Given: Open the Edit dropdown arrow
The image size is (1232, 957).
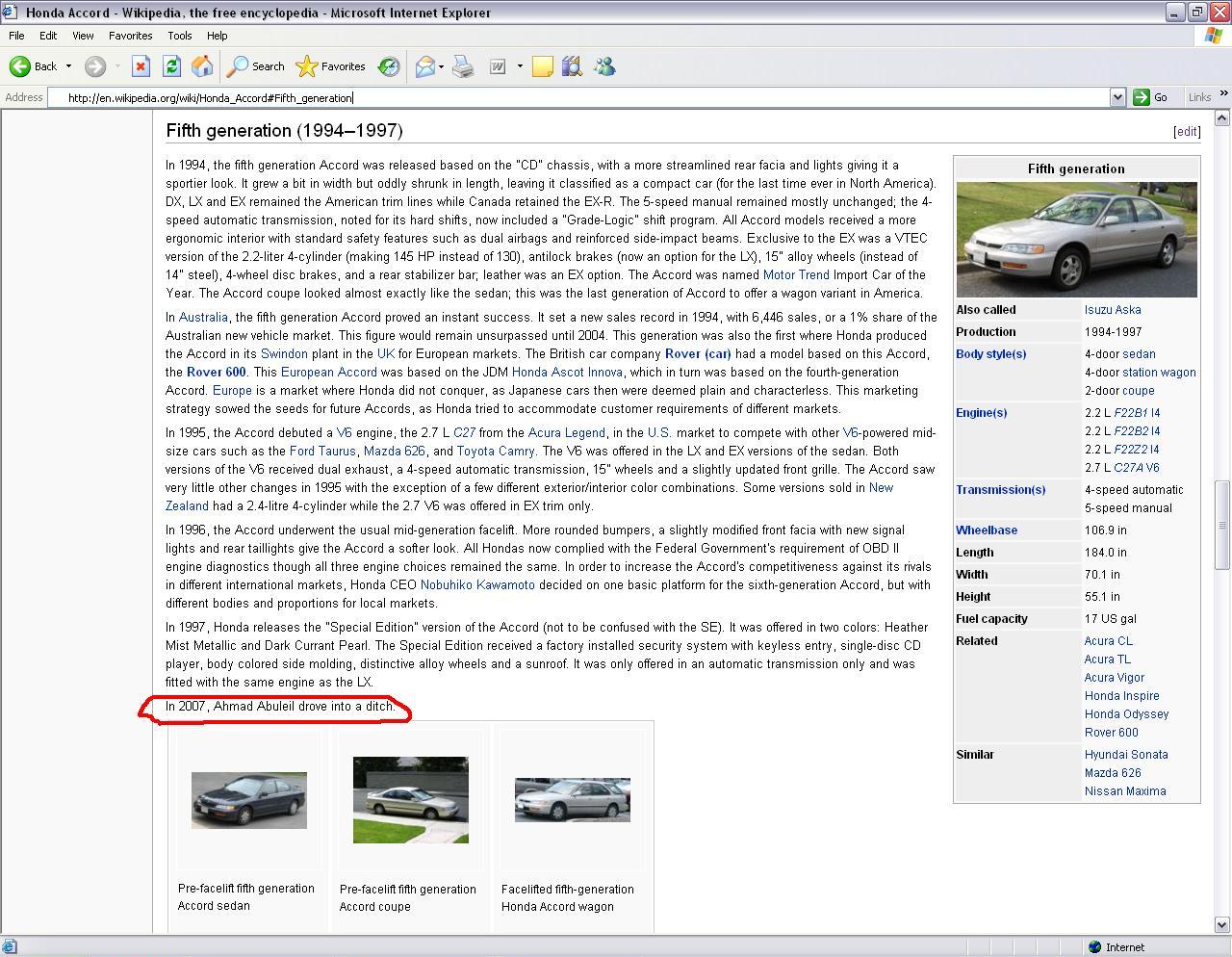Looking at the screenshot, I should (x=520, y=66).
